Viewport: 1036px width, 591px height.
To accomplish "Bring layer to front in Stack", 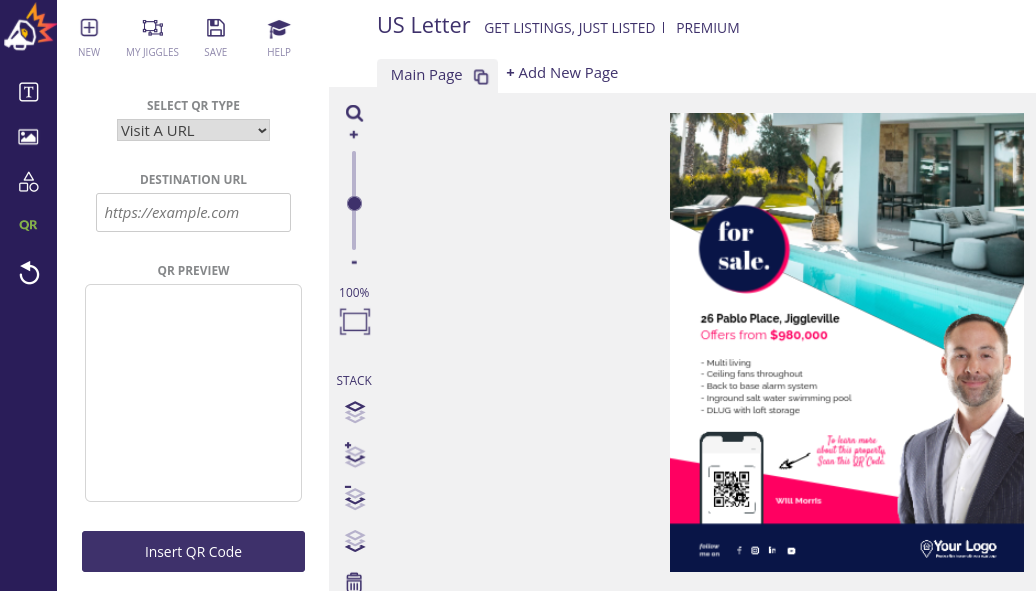I will click(x=355, y=411).
